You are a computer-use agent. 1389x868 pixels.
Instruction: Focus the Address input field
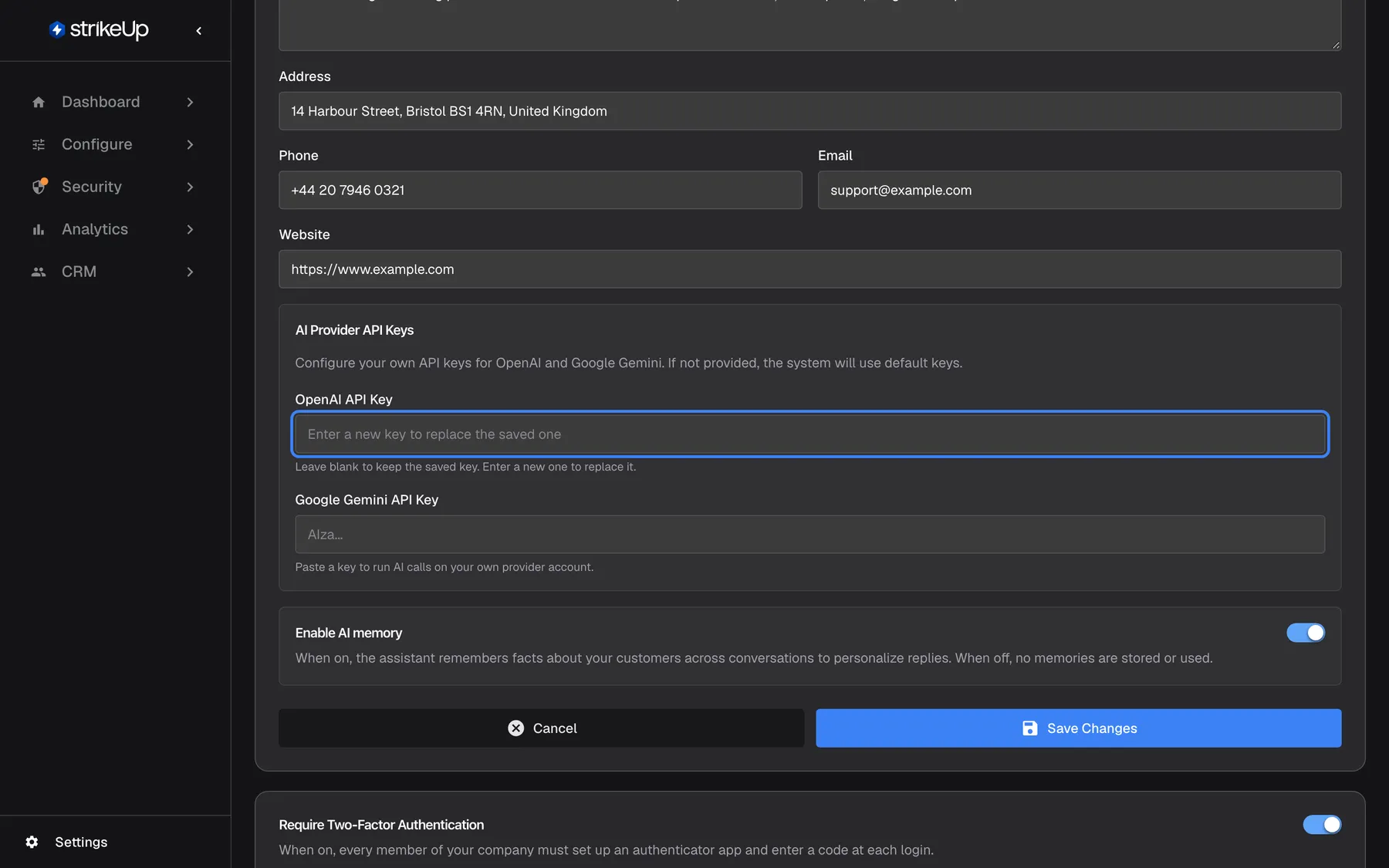[809, 111]
